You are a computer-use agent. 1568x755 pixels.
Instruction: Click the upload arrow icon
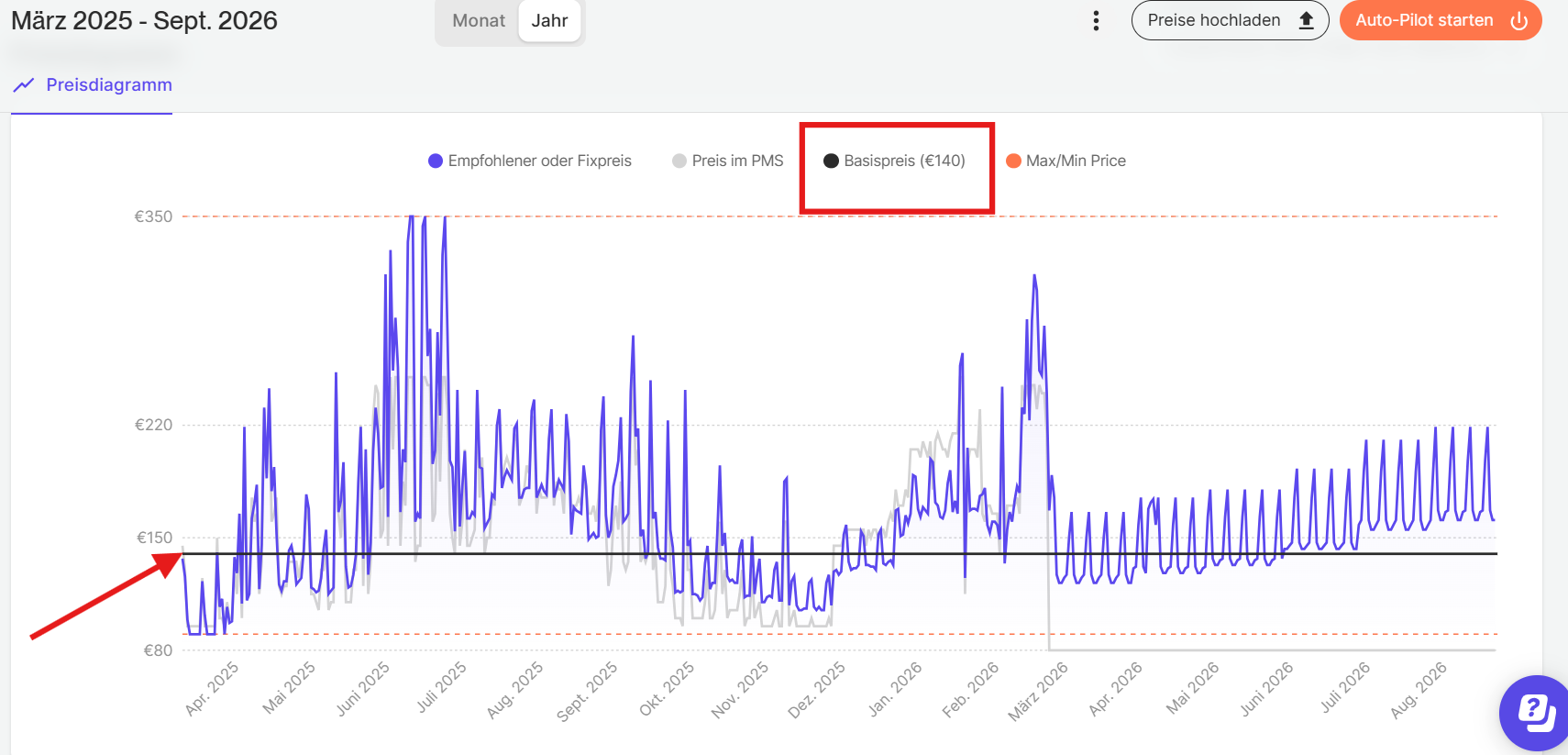1307,21
